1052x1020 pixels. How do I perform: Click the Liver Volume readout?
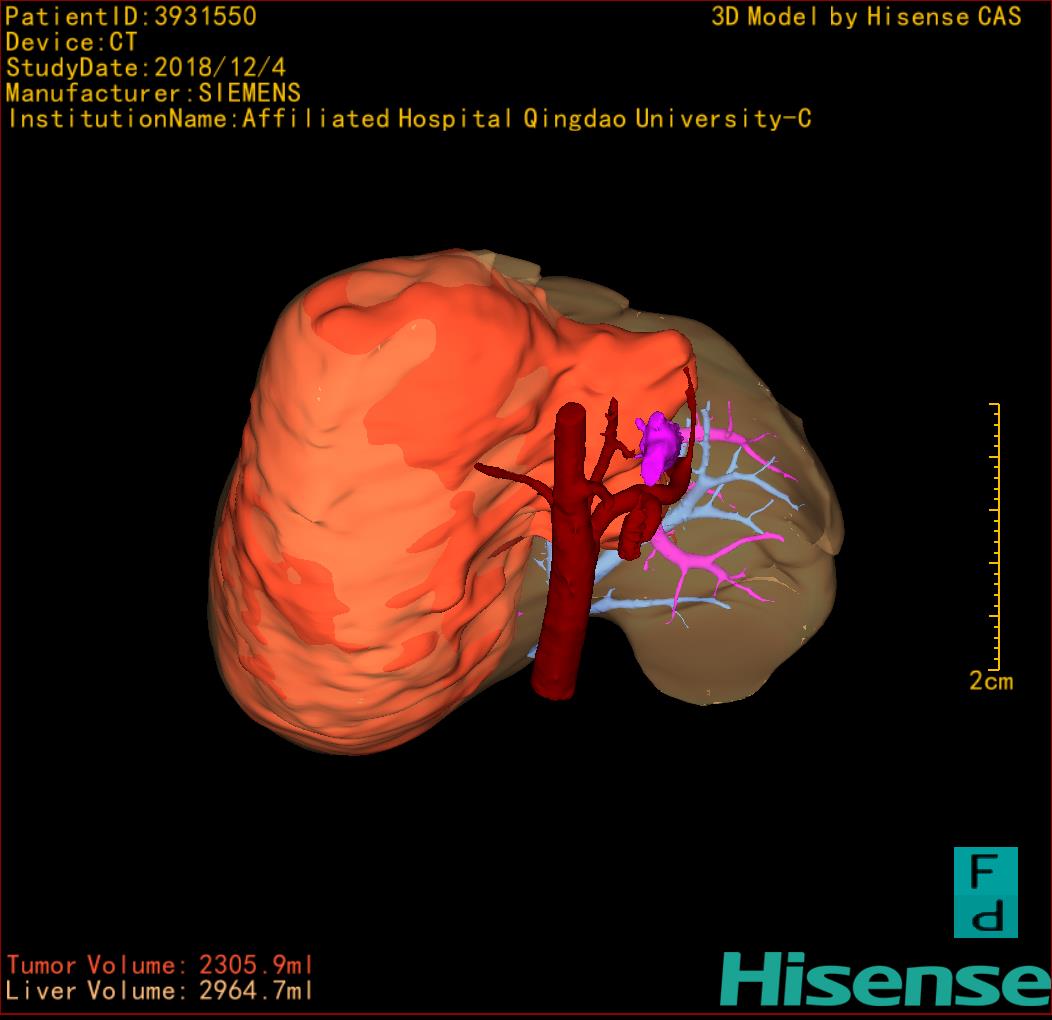[x=160, y=991]
